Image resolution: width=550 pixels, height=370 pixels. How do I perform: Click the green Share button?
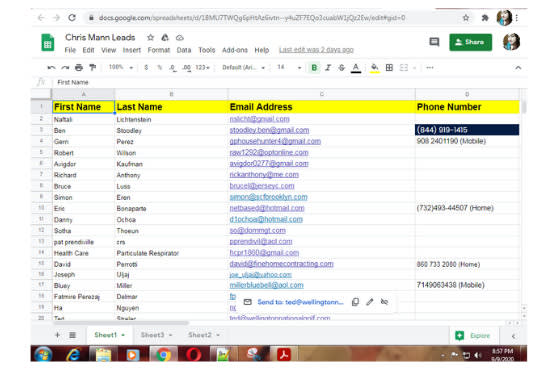pos(470,42)
